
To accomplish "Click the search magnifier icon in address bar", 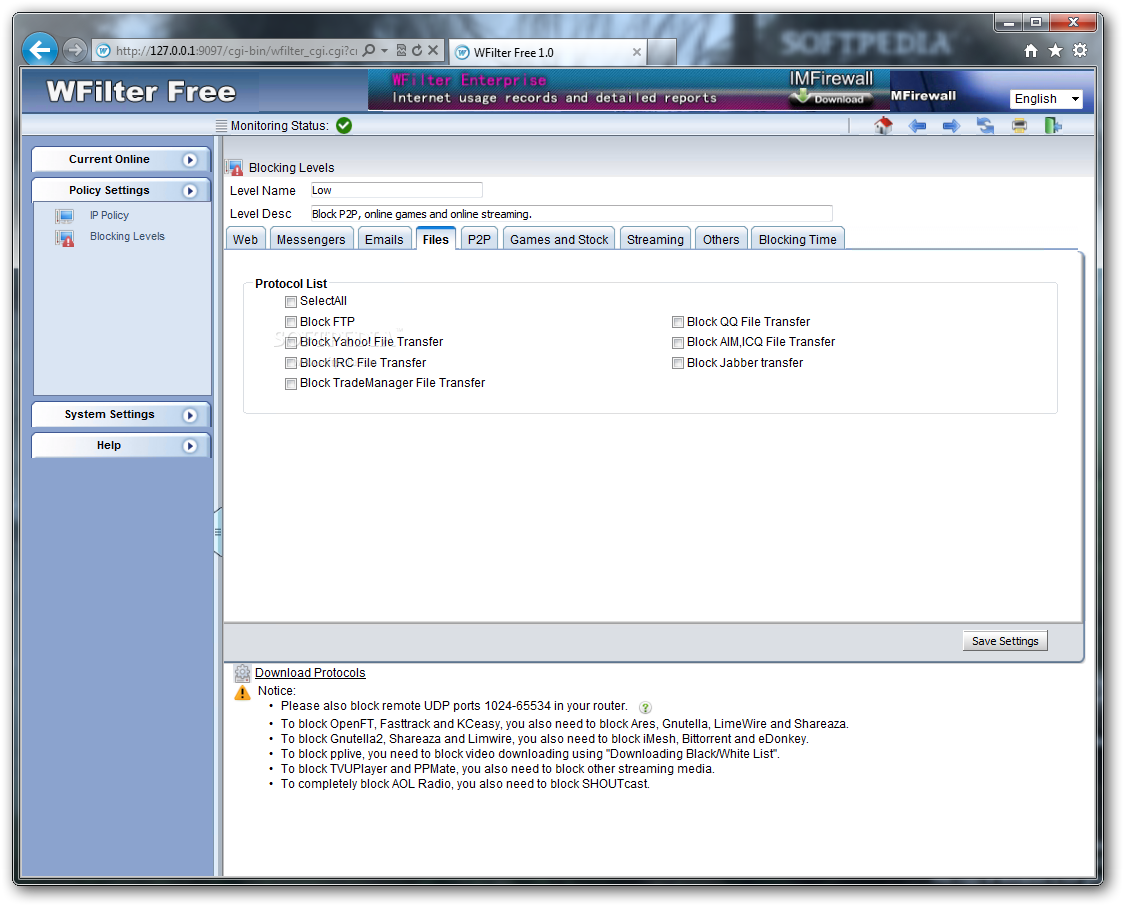I will (369, 50).
